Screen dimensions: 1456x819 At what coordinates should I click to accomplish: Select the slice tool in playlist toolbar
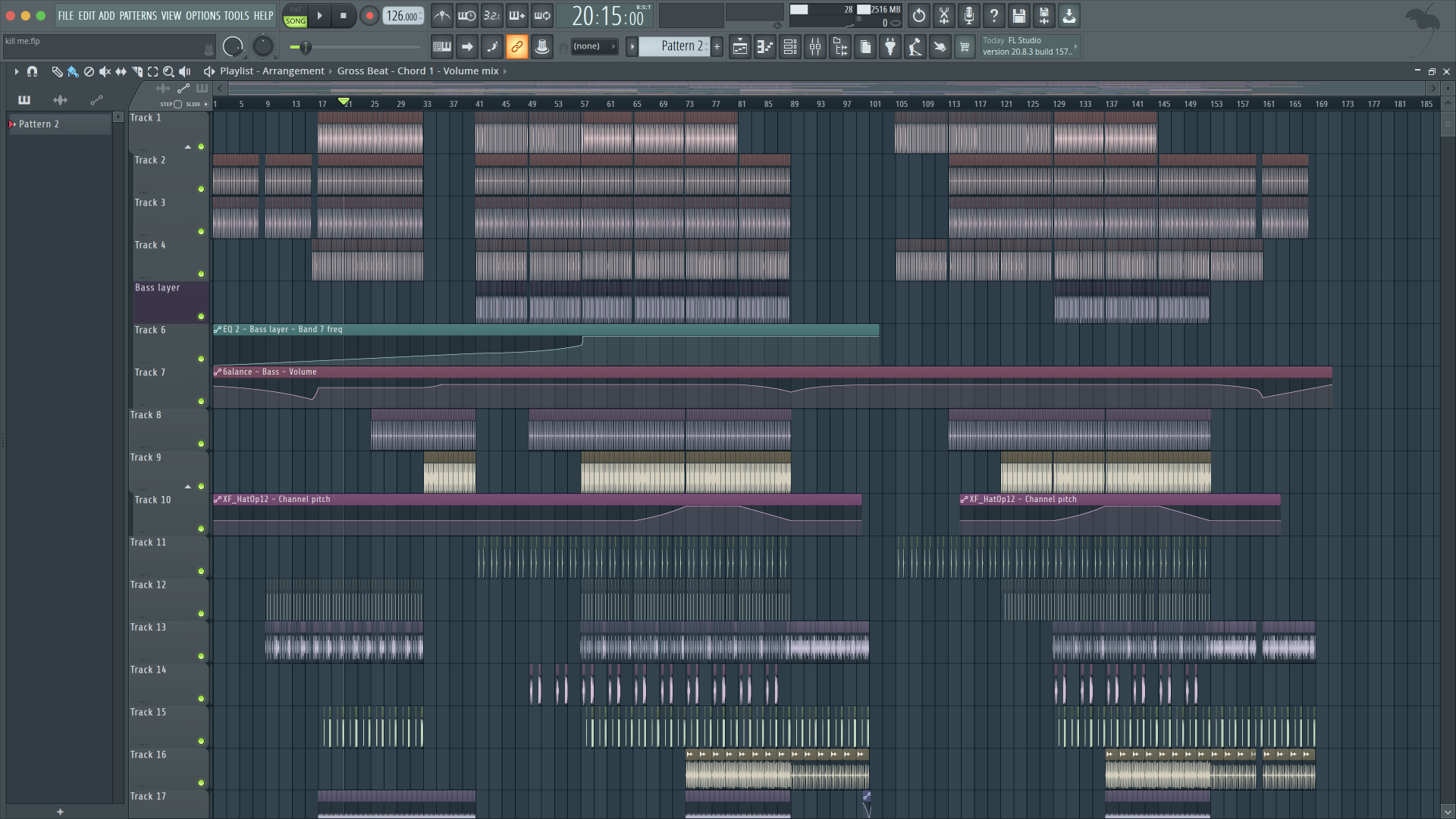[x=137, y=71]
